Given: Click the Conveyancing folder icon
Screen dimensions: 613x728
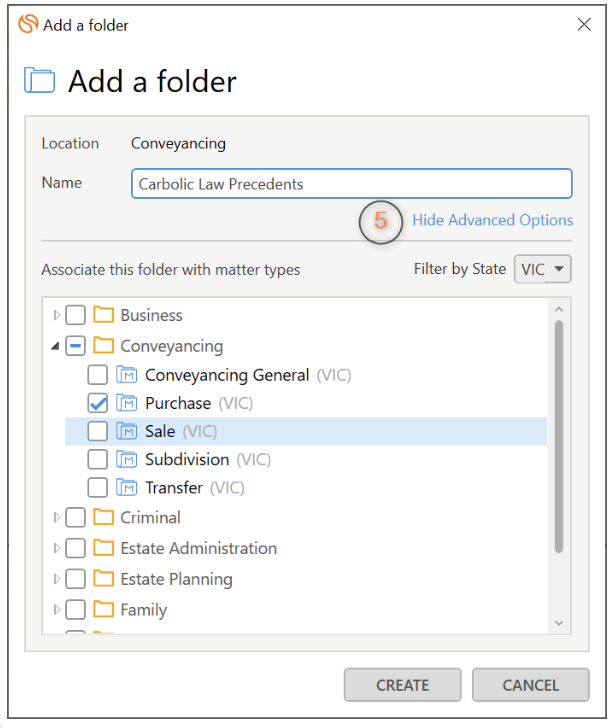Looking at the screenshot, I should 103,346.
